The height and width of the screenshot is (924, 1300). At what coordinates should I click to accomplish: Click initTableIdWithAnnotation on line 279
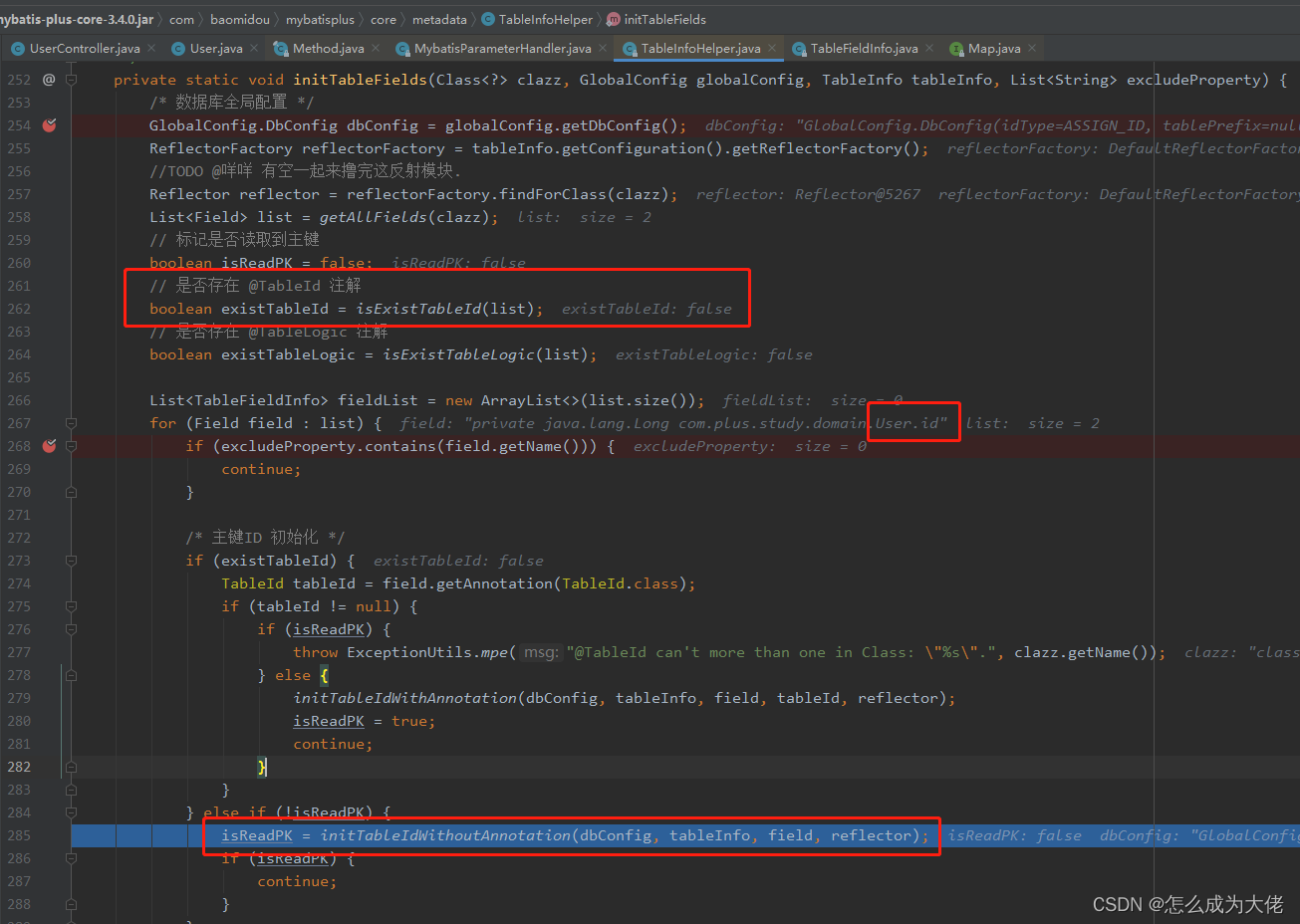click(405, 698)
